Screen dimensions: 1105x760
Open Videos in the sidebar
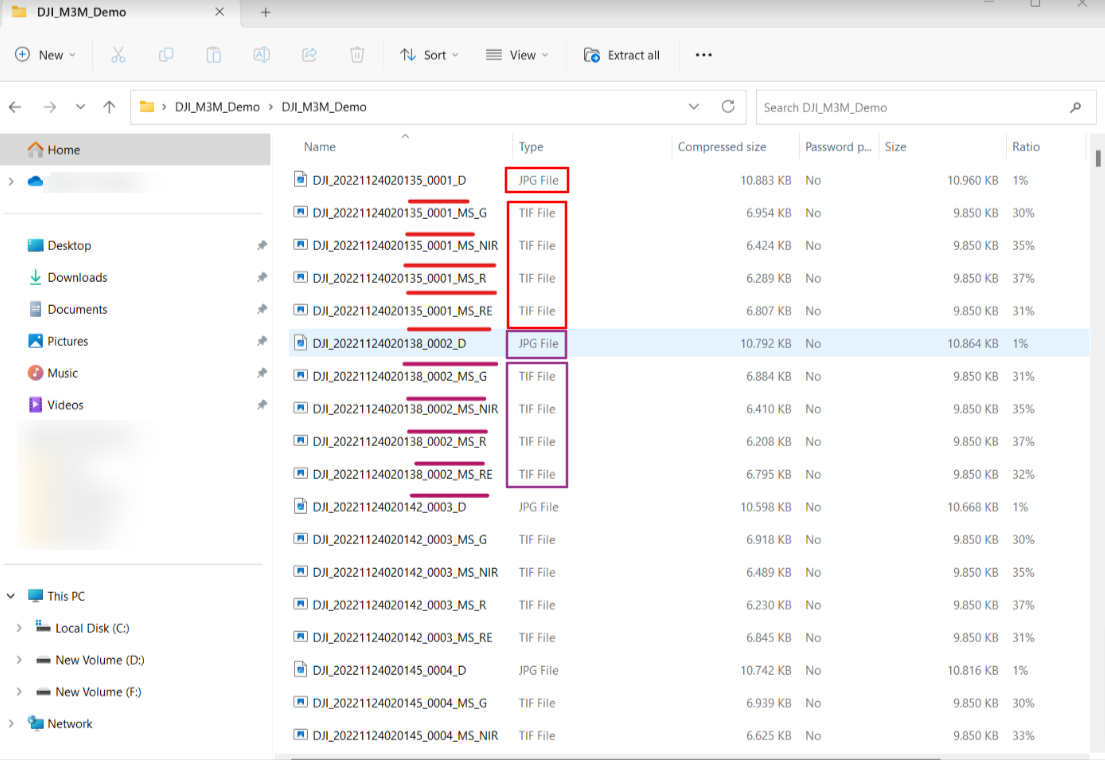click(65, 405)
